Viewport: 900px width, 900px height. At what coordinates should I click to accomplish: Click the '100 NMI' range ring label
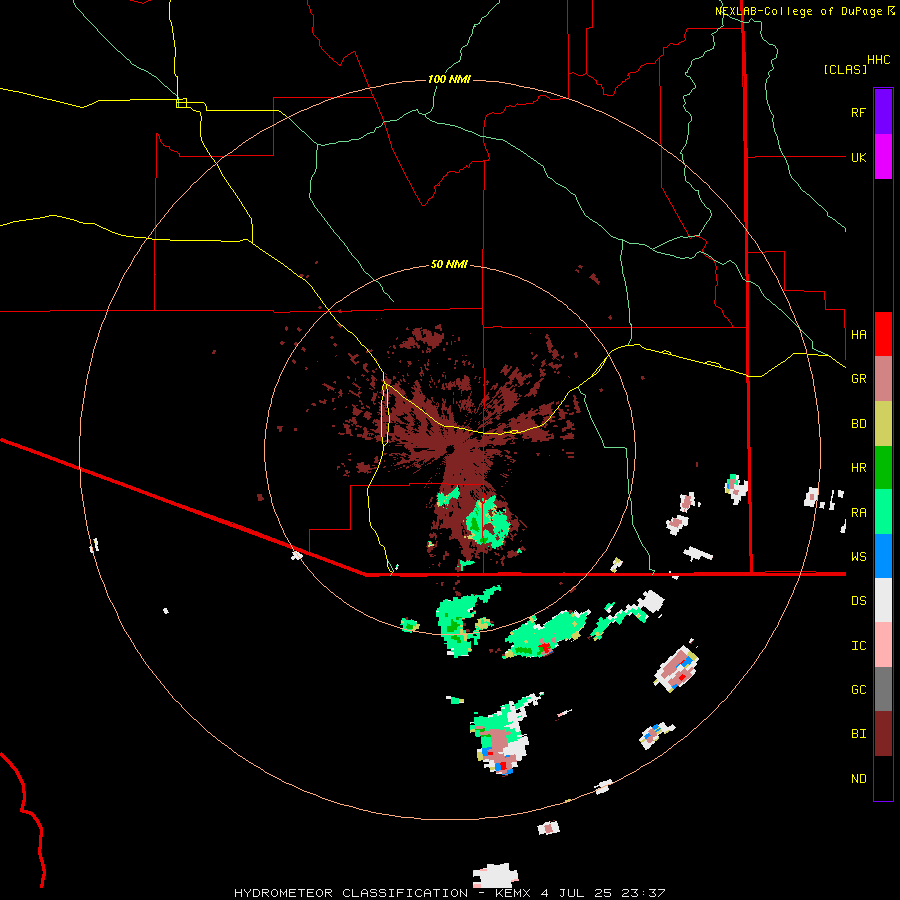[x=449, y=79]
